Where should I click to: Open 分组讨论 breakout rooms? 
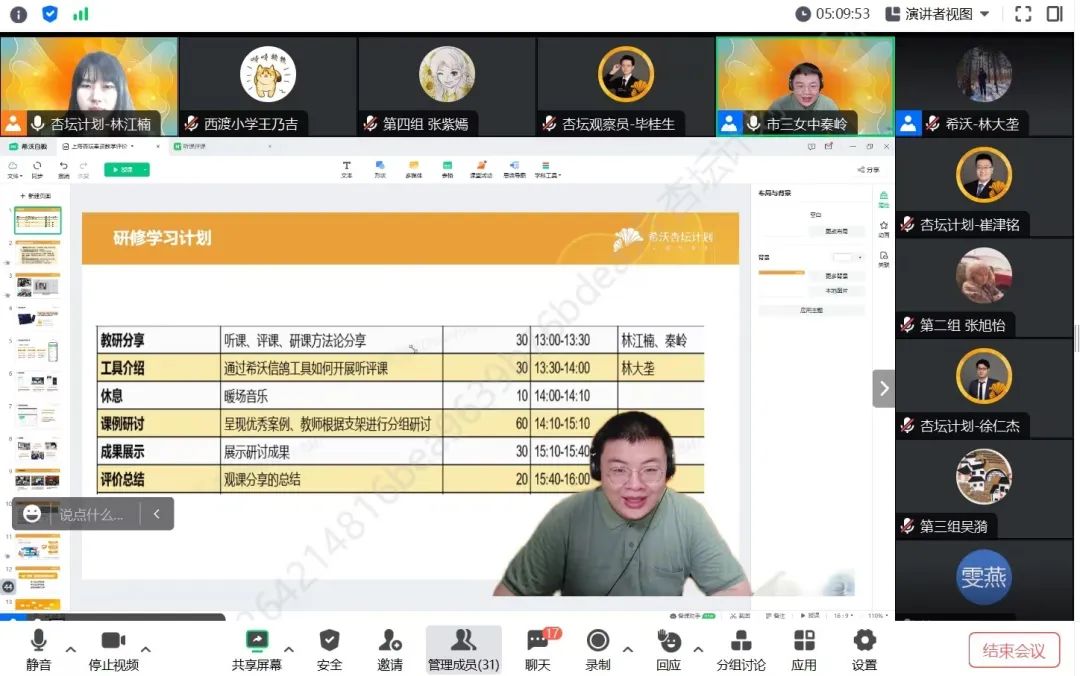(x=741, y=650)
